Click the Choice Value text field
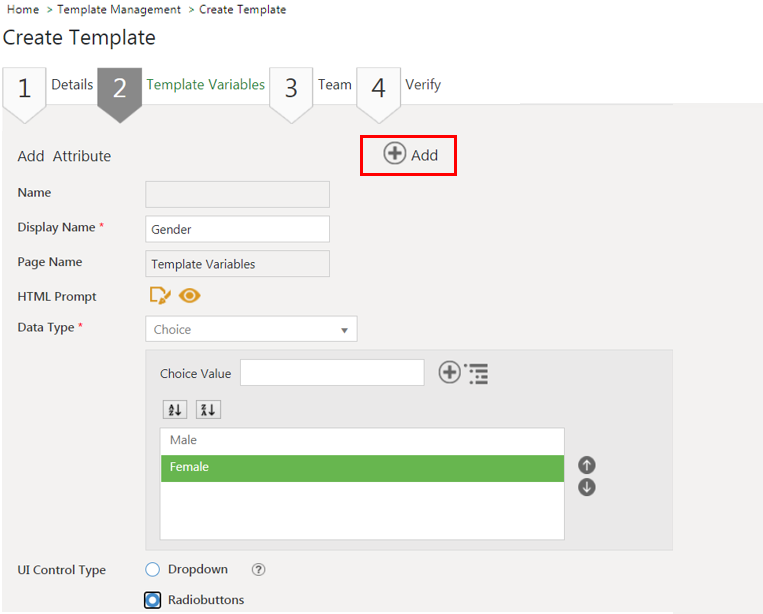 [332, 373]
